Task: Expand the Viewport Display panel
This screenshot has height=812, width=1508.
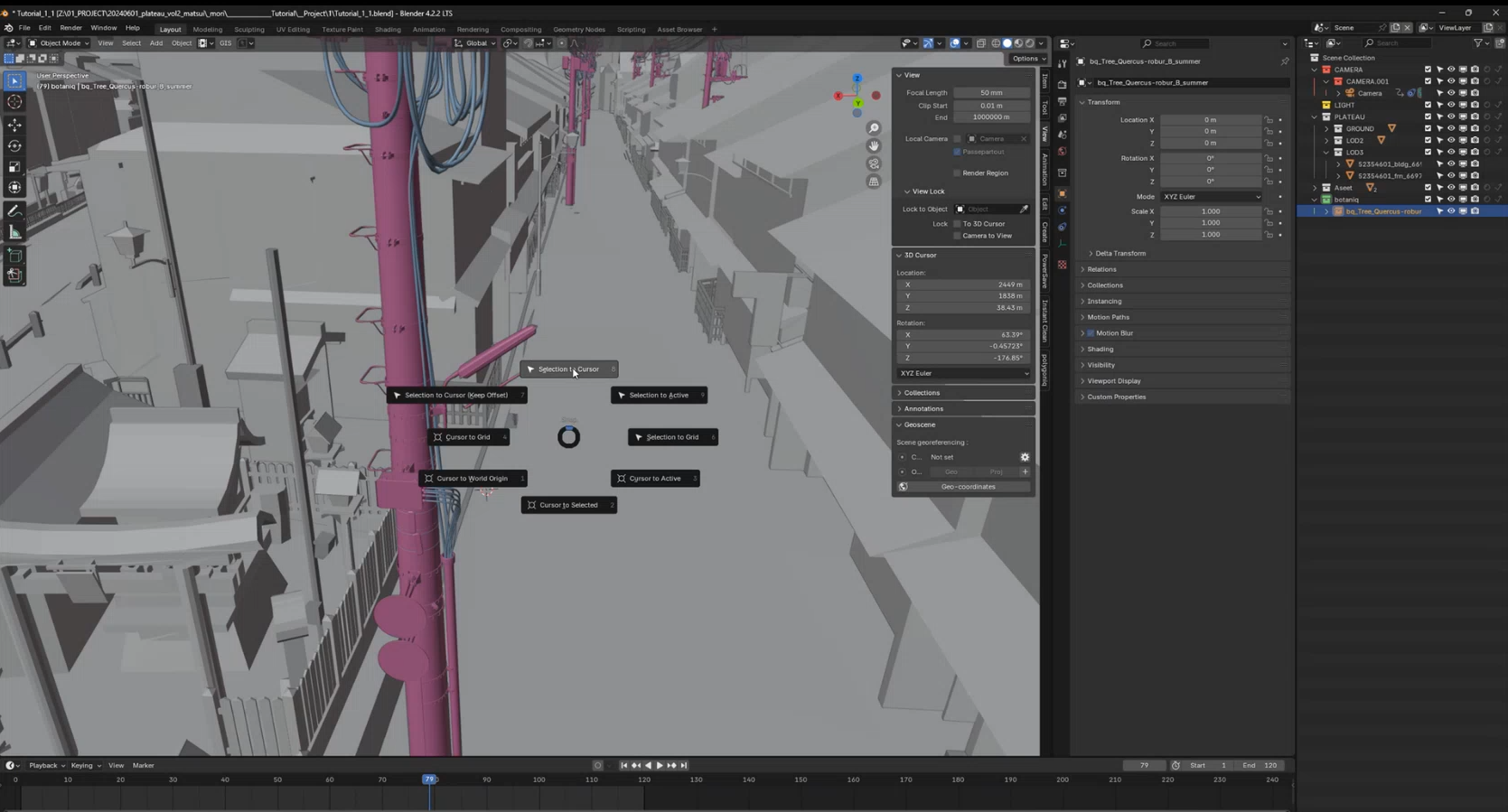Action: (1113, 381)
